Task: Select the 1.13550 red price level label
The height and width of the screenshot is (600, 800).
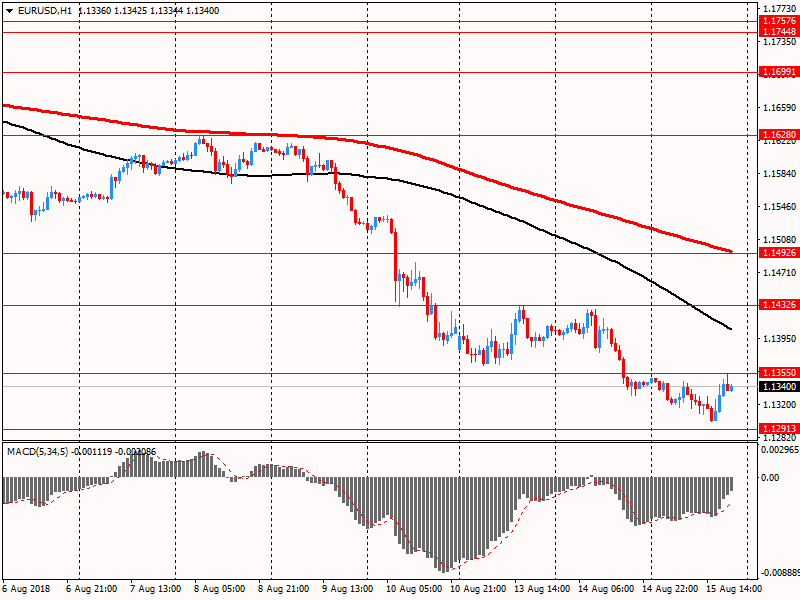Action: (x=779, y=373)
